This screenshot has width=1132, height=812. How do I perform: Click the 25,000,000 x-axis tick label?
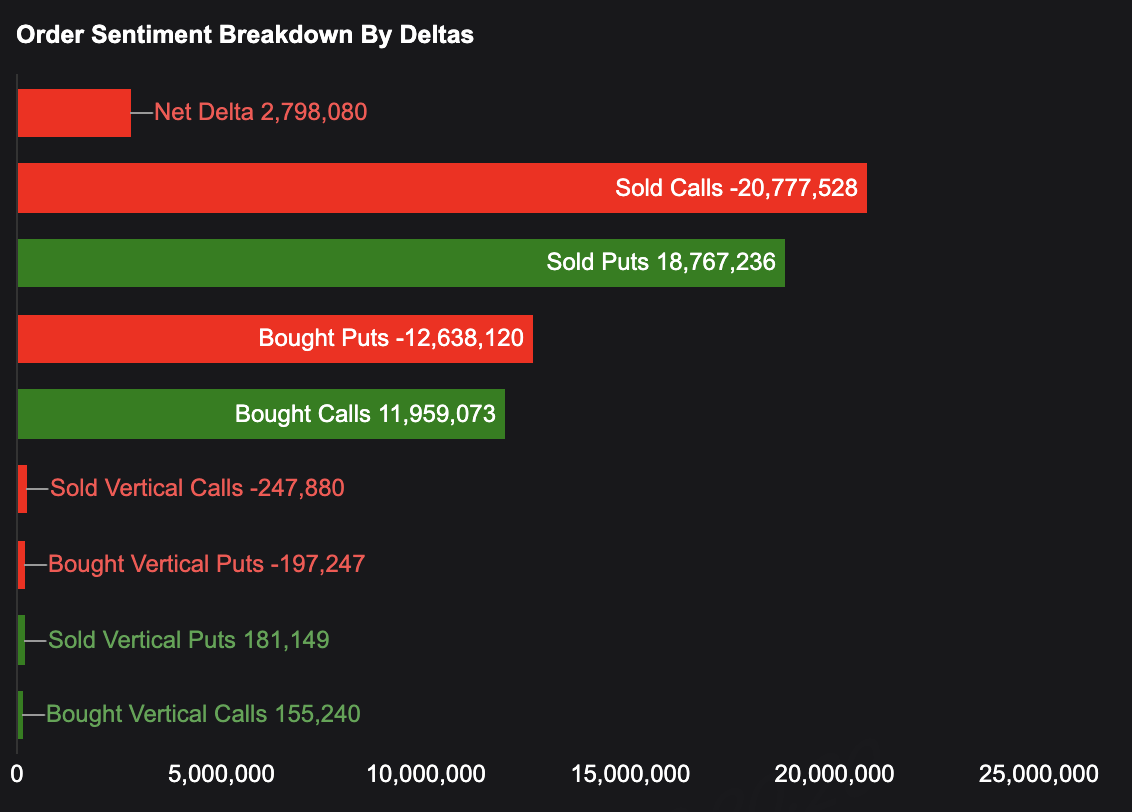click(x=1039, y=773)
